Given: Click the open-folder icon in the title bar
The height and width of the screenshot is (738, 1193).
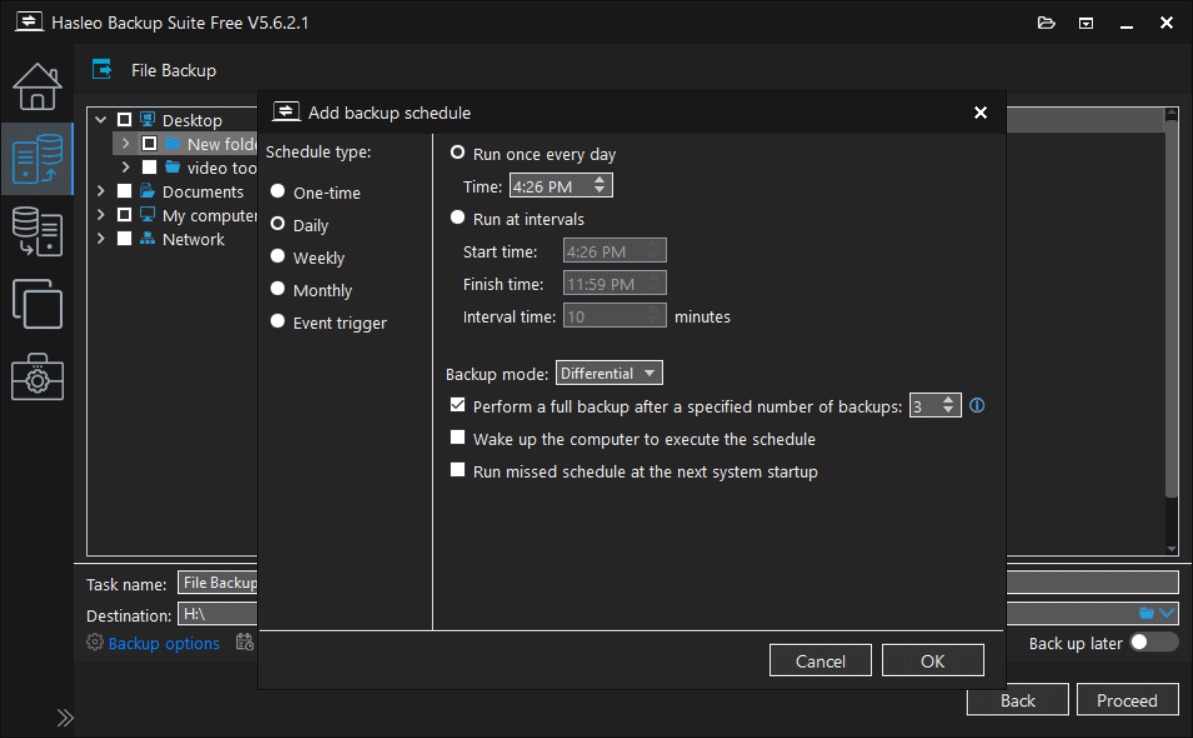Looking at the screenshot, I should click(1046, 22).
